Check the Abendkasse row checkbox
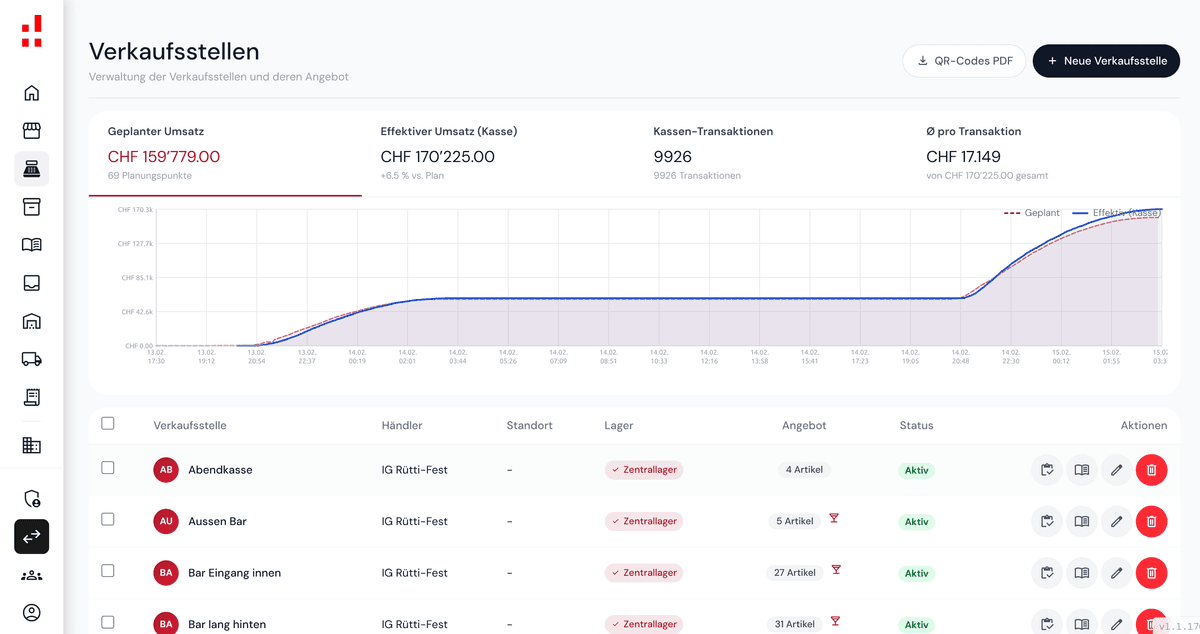The image size is (1200, 634). [x=108, y=468]
